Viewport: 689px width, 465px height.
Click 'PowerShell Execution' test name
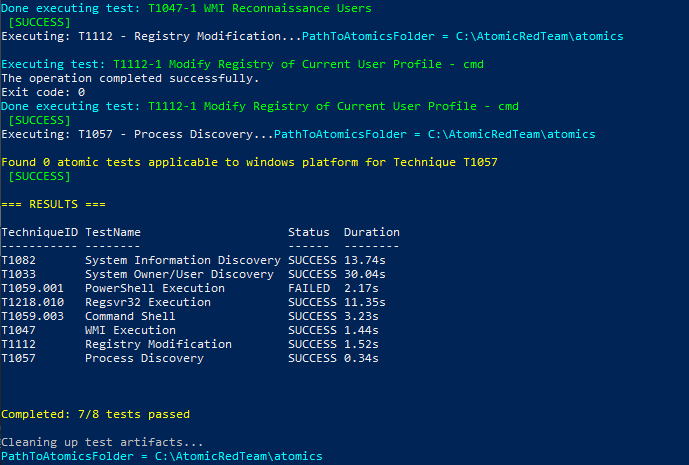155,288
